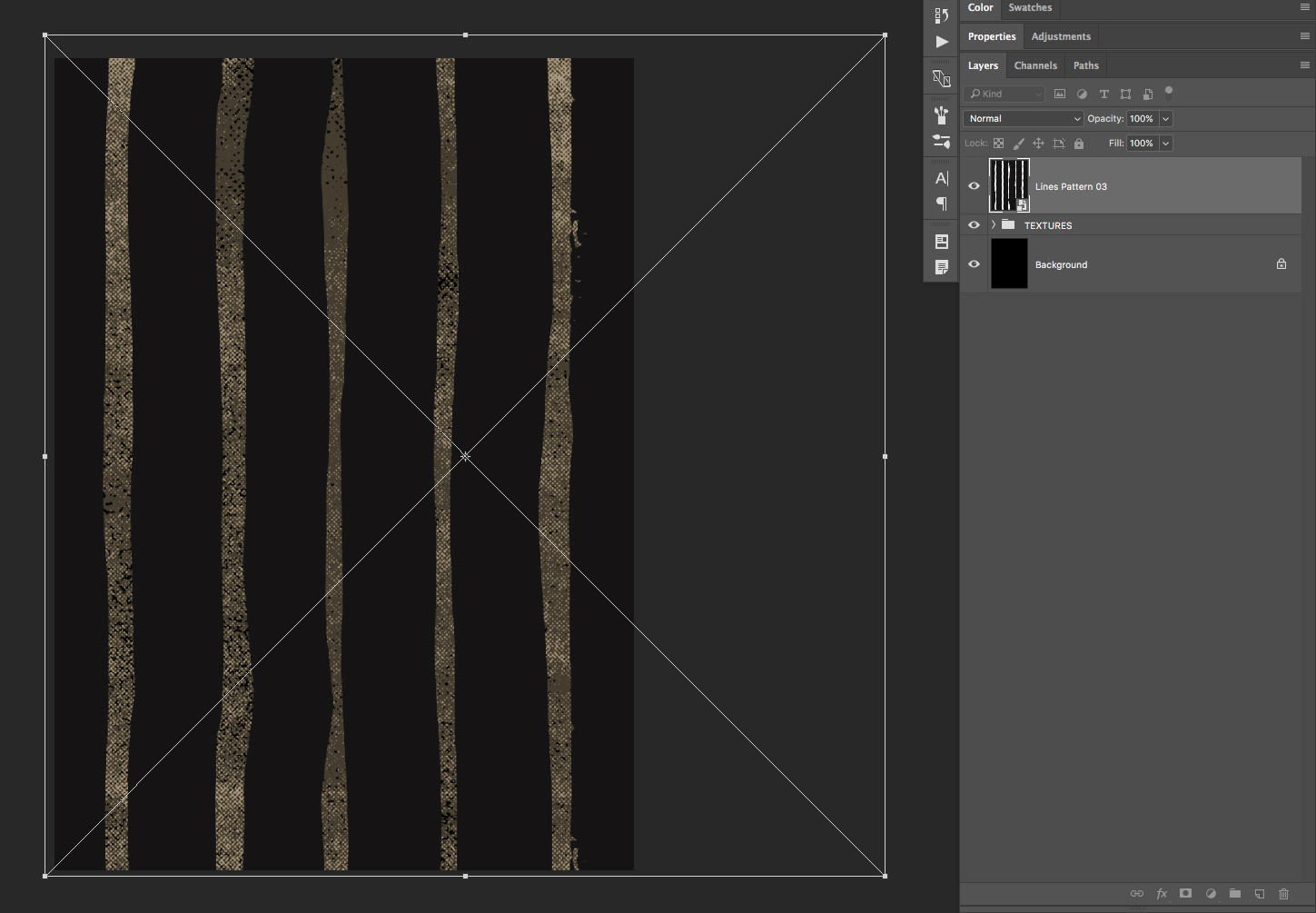Viewport: 1316px width, 913px height.
Task: Select the TEXTURES group name
Action: pos(1048,225)
